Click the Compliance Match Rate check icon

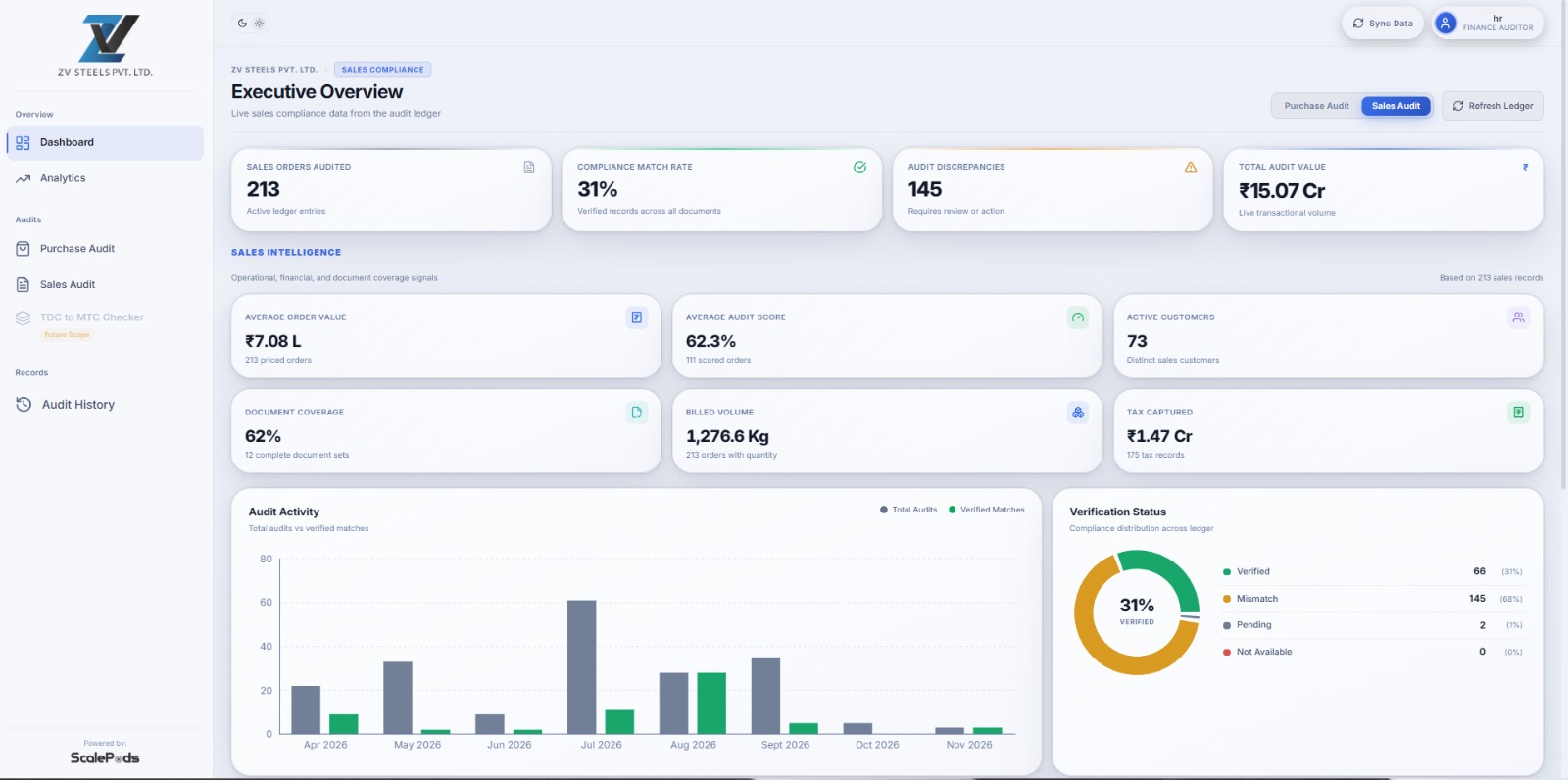[x=859, y=168]
